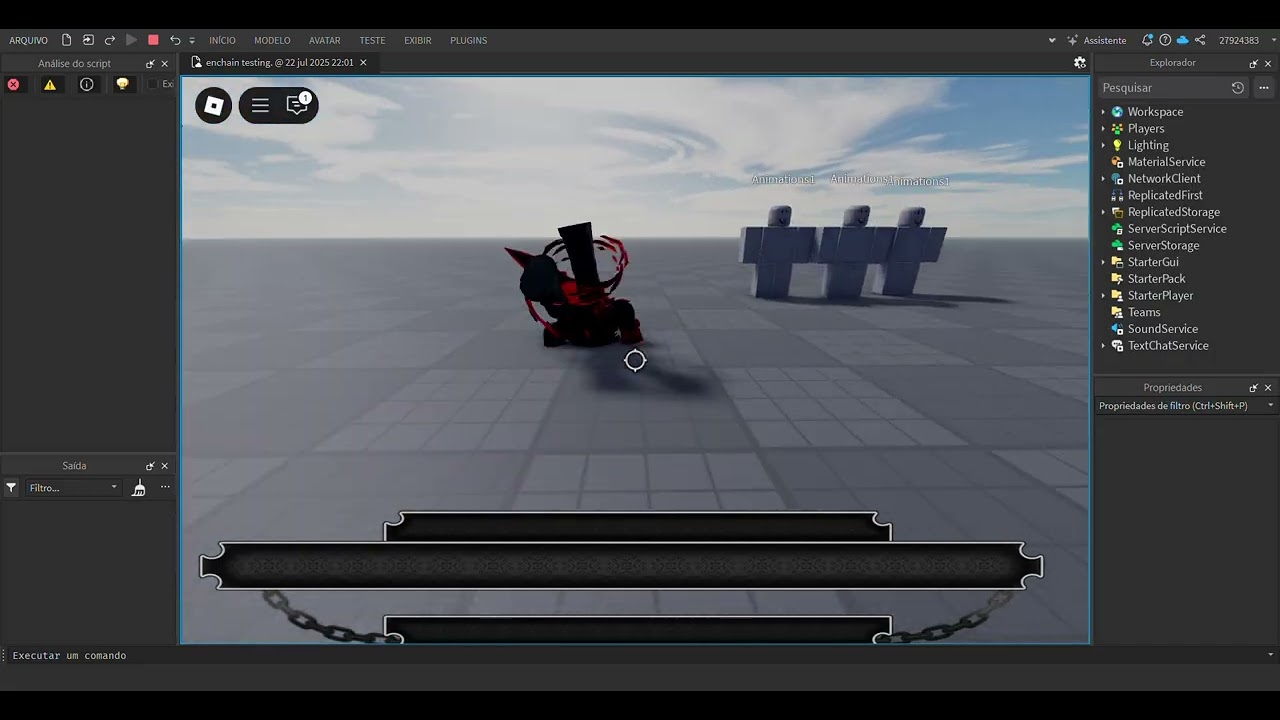
Task: Open the Assistente panel
Action: 1096,40
